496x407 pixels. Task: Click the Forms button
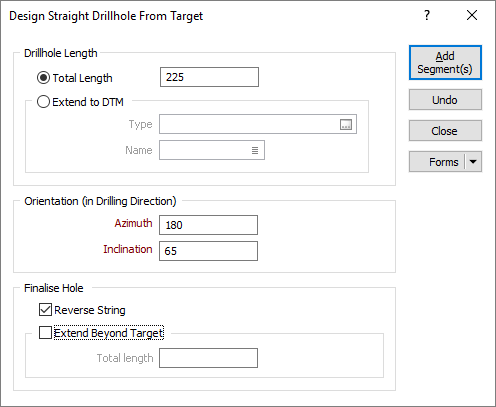click(437, 162)
